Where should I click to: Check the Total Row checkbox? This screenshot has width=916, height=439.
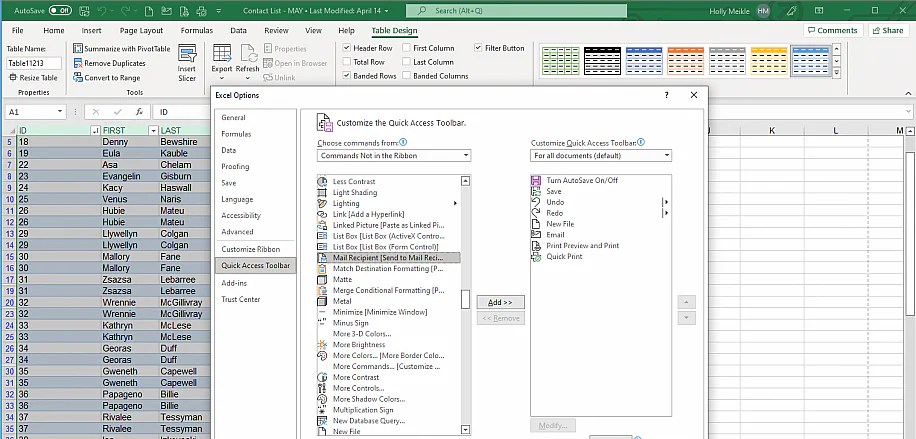click(x=347, y=62)
